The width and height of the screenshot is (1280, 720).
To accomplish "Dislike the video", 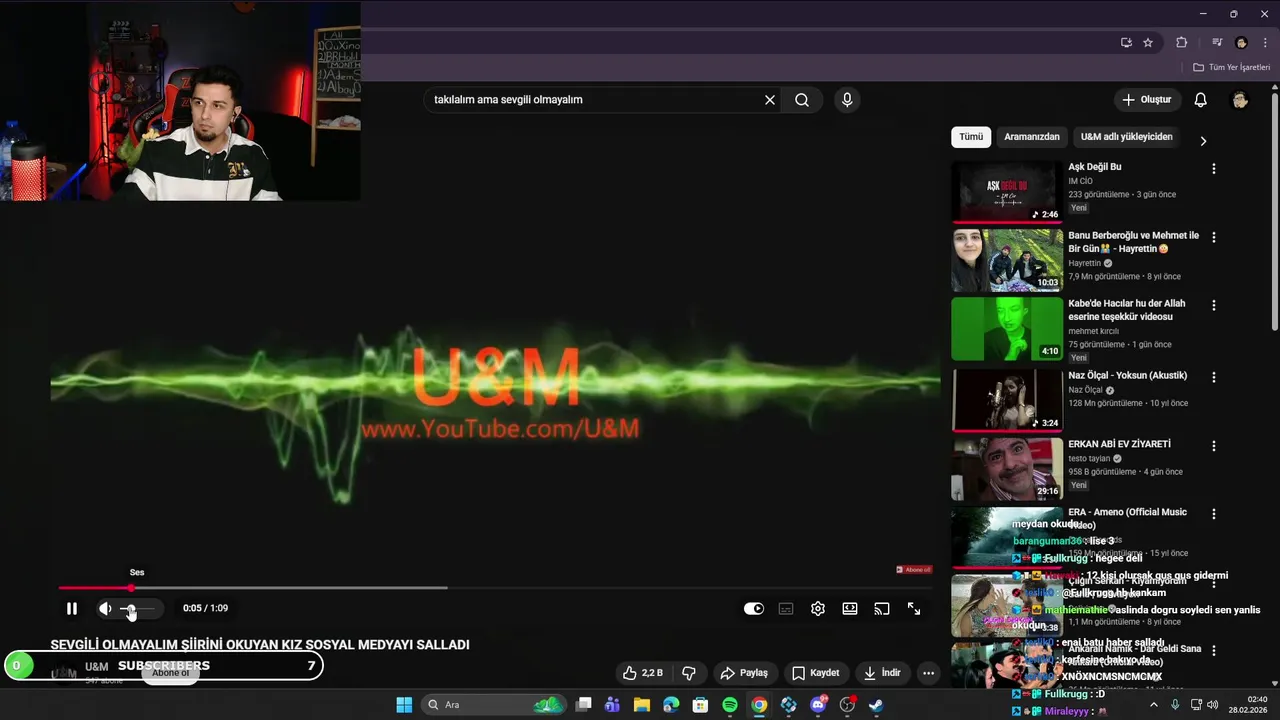I will 689,673.
